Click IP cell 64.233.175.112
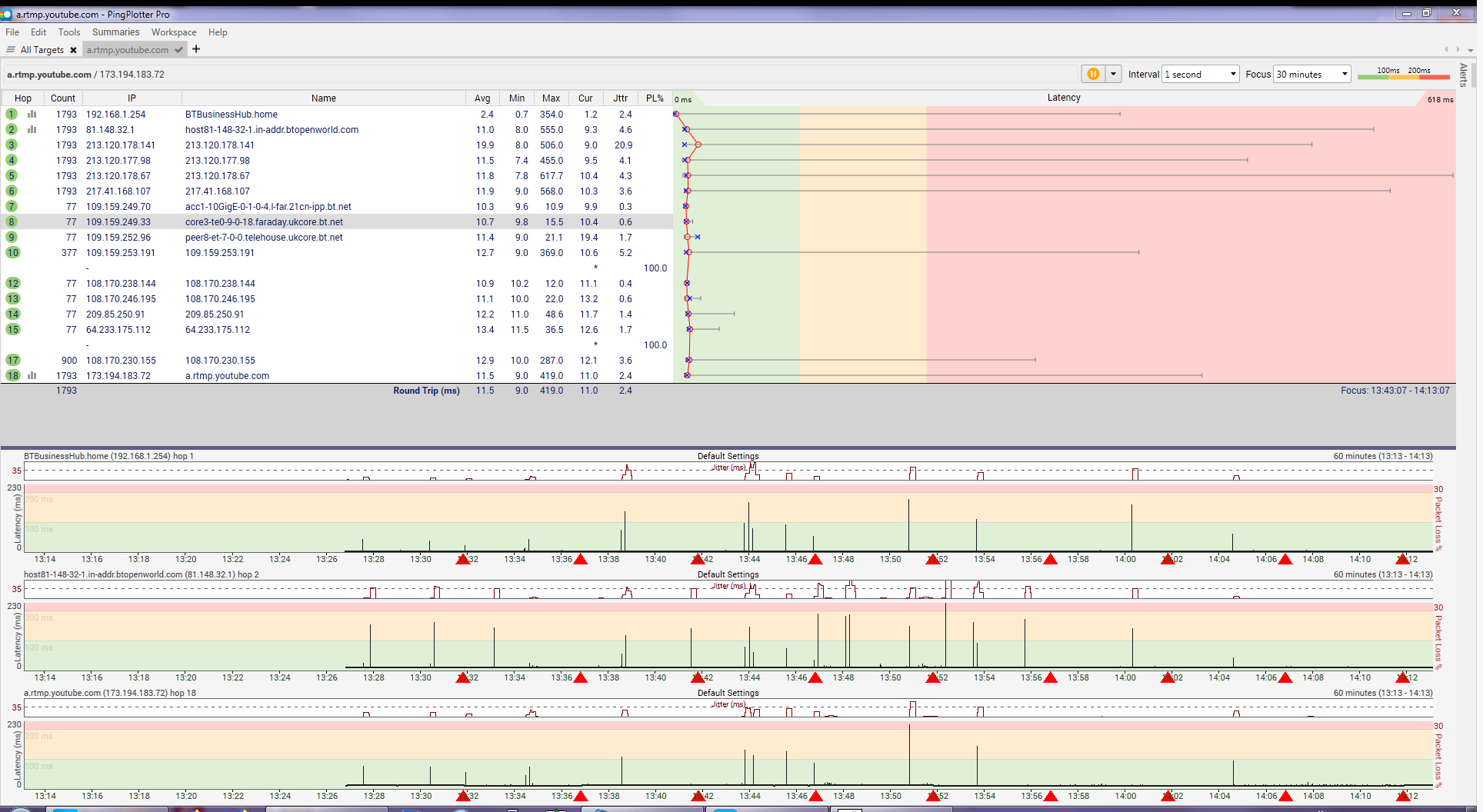Image resolution: width=1483 pixels, height=812 pixels. pos(118,329)
